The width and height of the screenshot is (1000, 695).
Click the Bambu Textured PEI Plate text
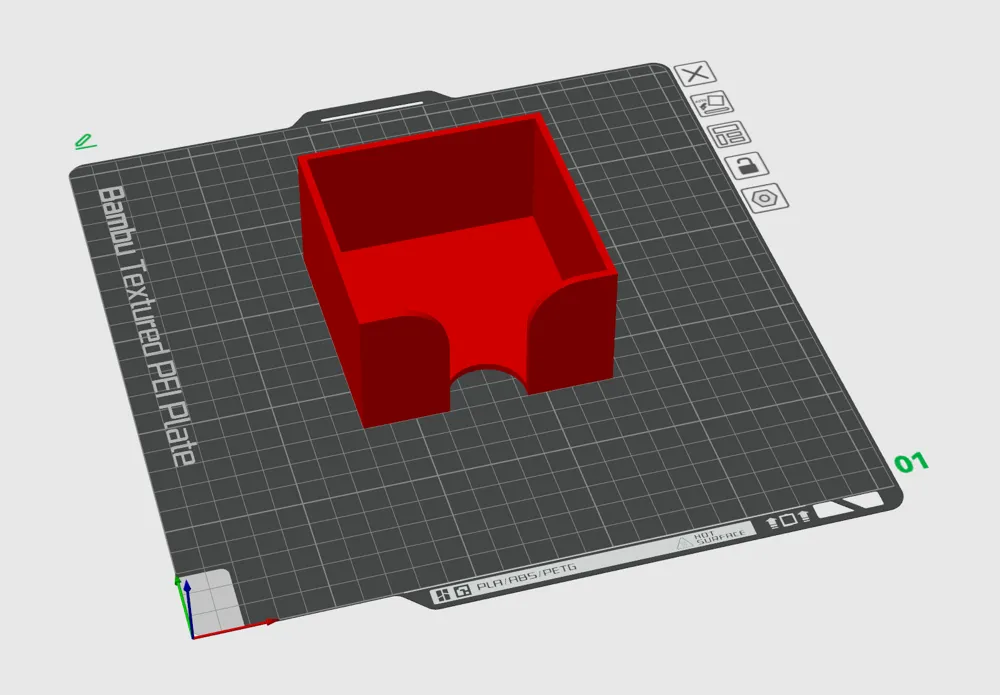pos(145,325)
